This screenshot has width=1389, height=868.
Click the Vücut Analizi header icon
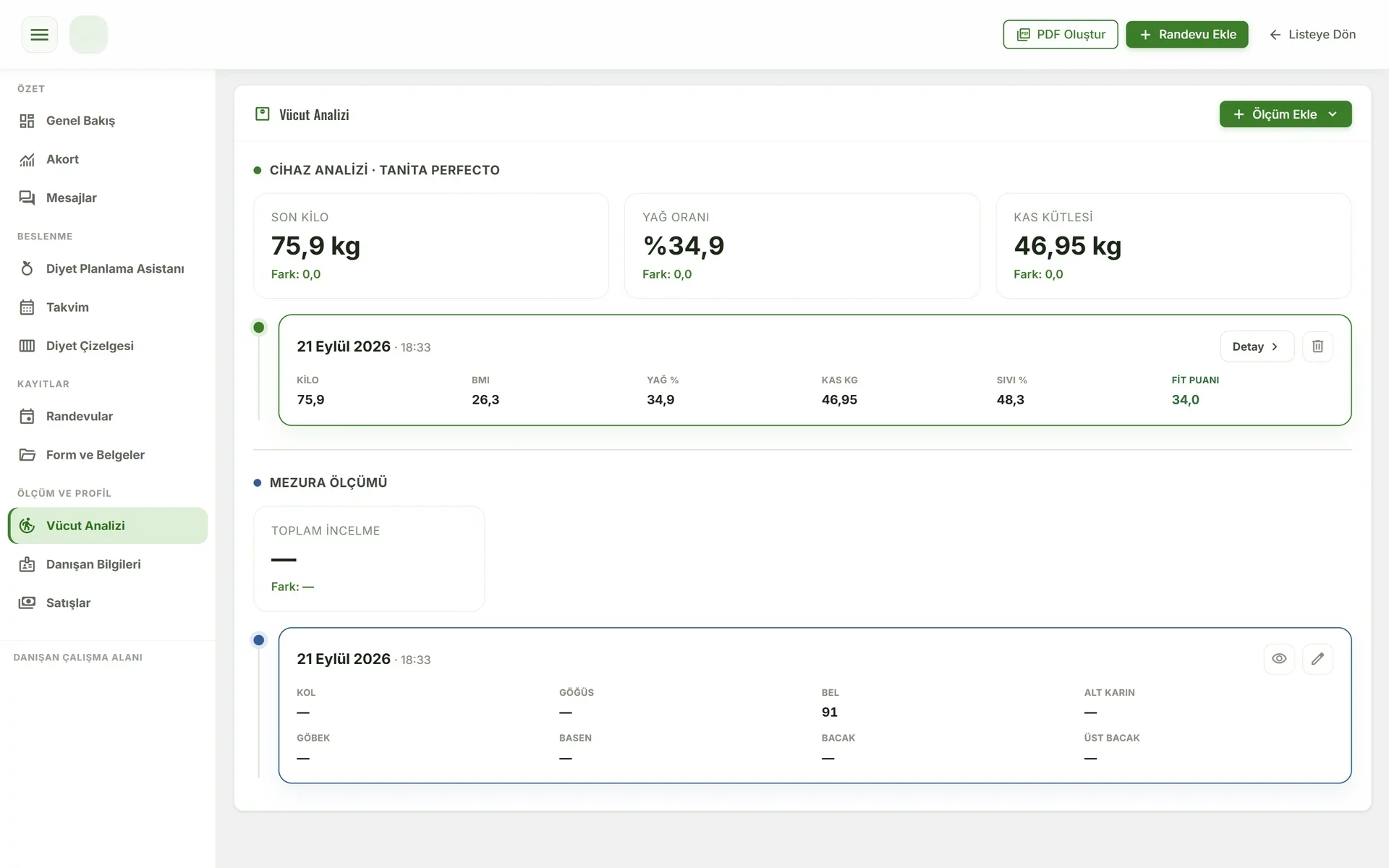(x=263, y=114)
